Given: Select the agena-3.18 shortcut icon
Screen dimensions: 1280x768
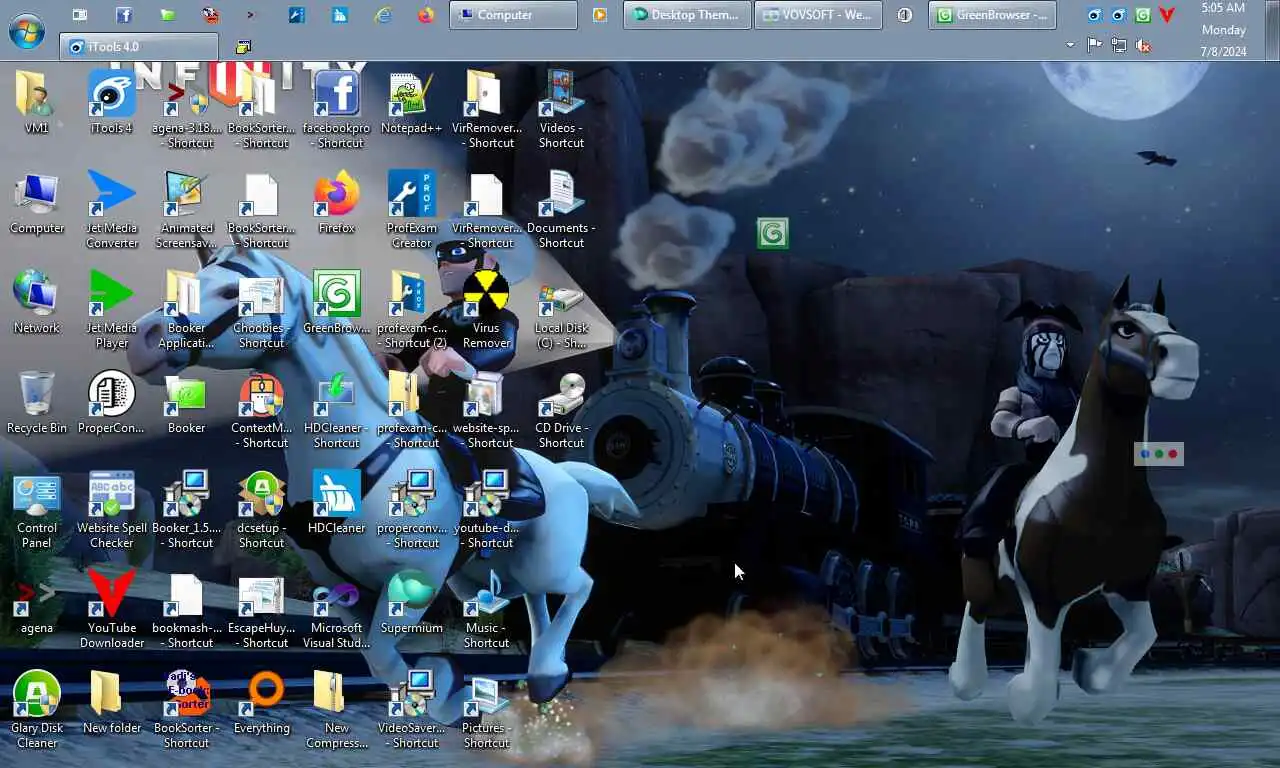Looking at the screenshot, I should pos(187,109).
